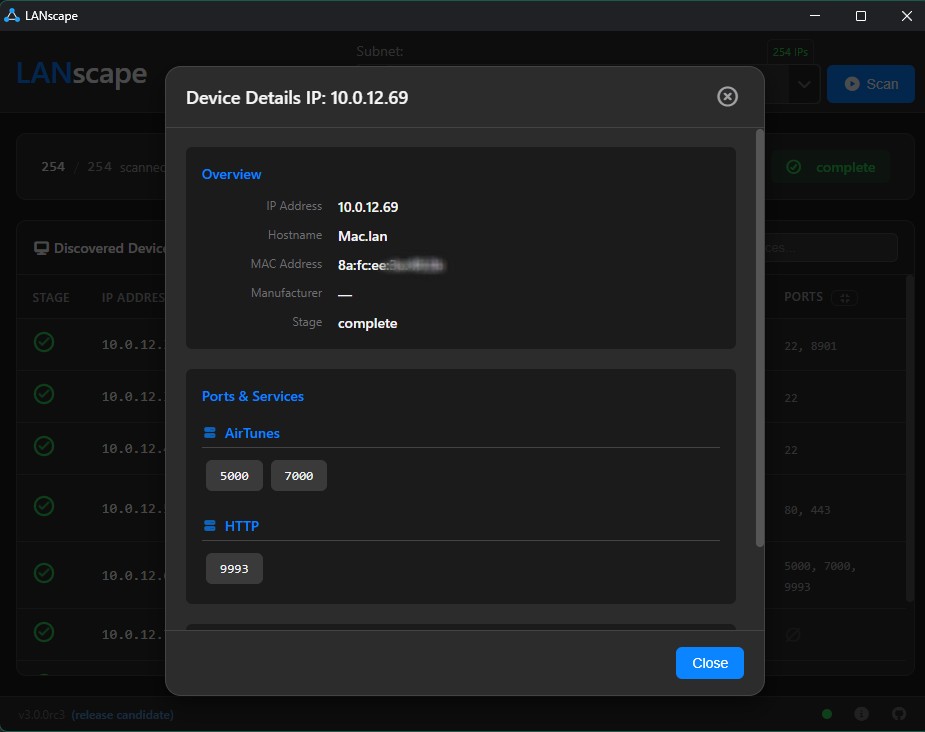Image resolution: width=925 pixels, height=732 pixels.
Task: Click the release candidate version link
Action: pyautogui.click(x=122, y=715)
